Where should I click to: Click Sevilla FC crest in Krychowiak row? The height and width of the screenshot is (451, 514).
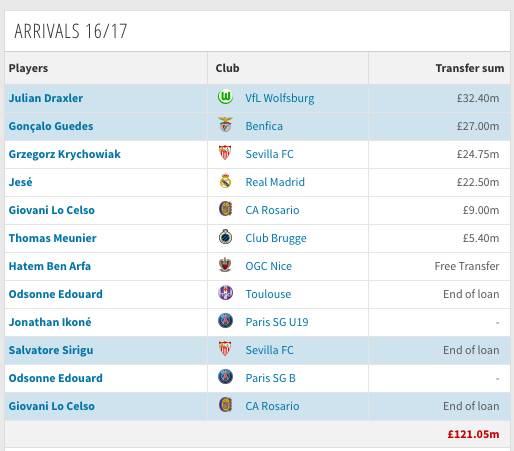225,153
